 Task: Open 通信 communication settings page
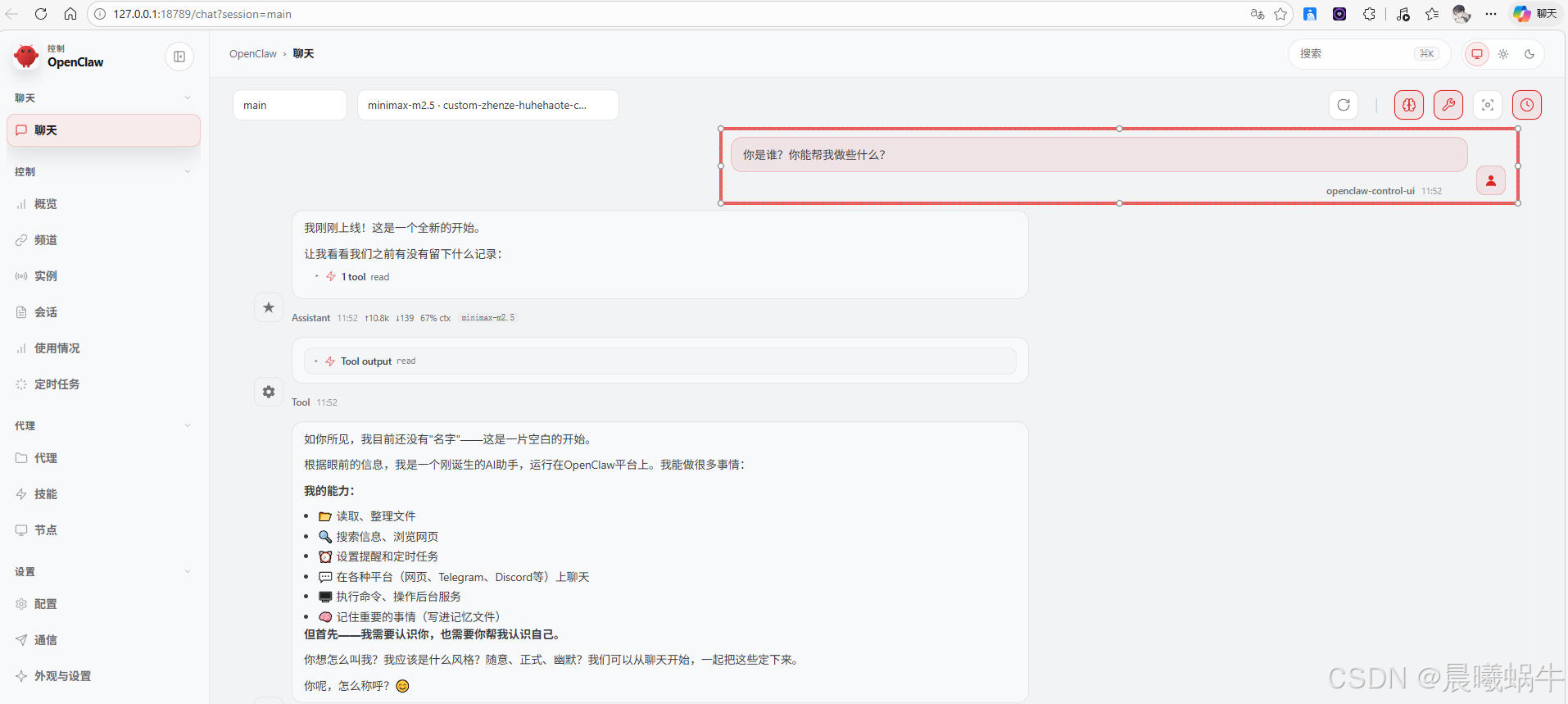(x=103, y=640)
